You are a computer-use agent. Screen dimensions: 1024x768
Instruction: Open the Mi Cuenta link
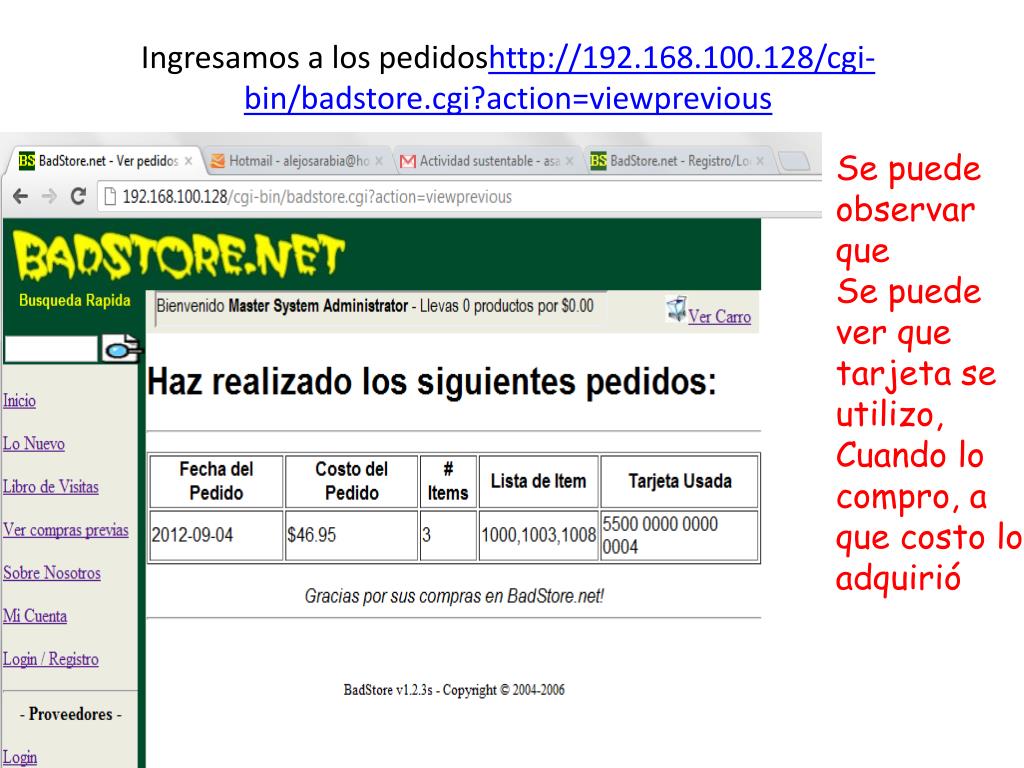pyautogui.click(x=35, y=616)
